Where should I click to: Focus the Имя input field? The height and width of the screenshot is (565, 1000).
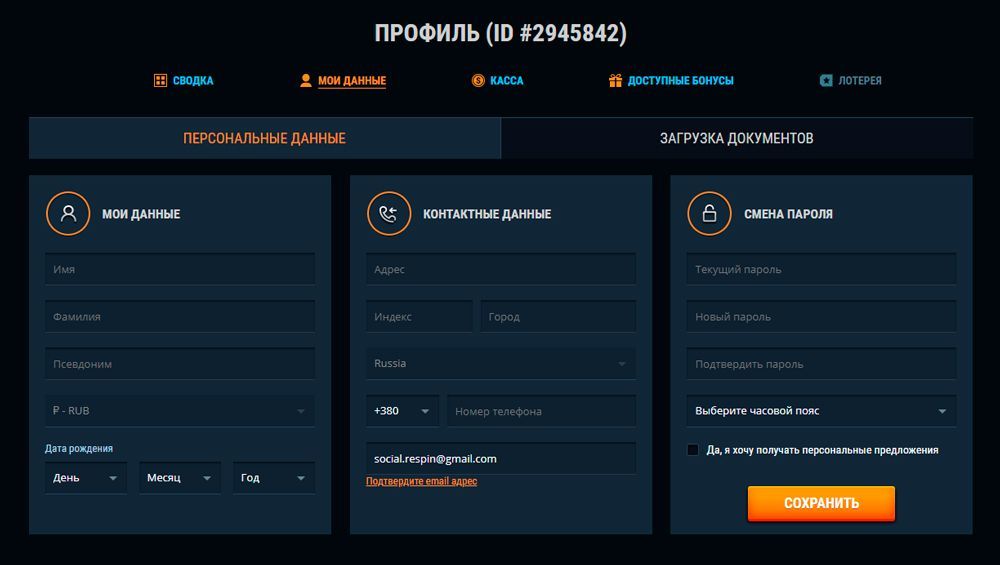(x=180, y=269)
